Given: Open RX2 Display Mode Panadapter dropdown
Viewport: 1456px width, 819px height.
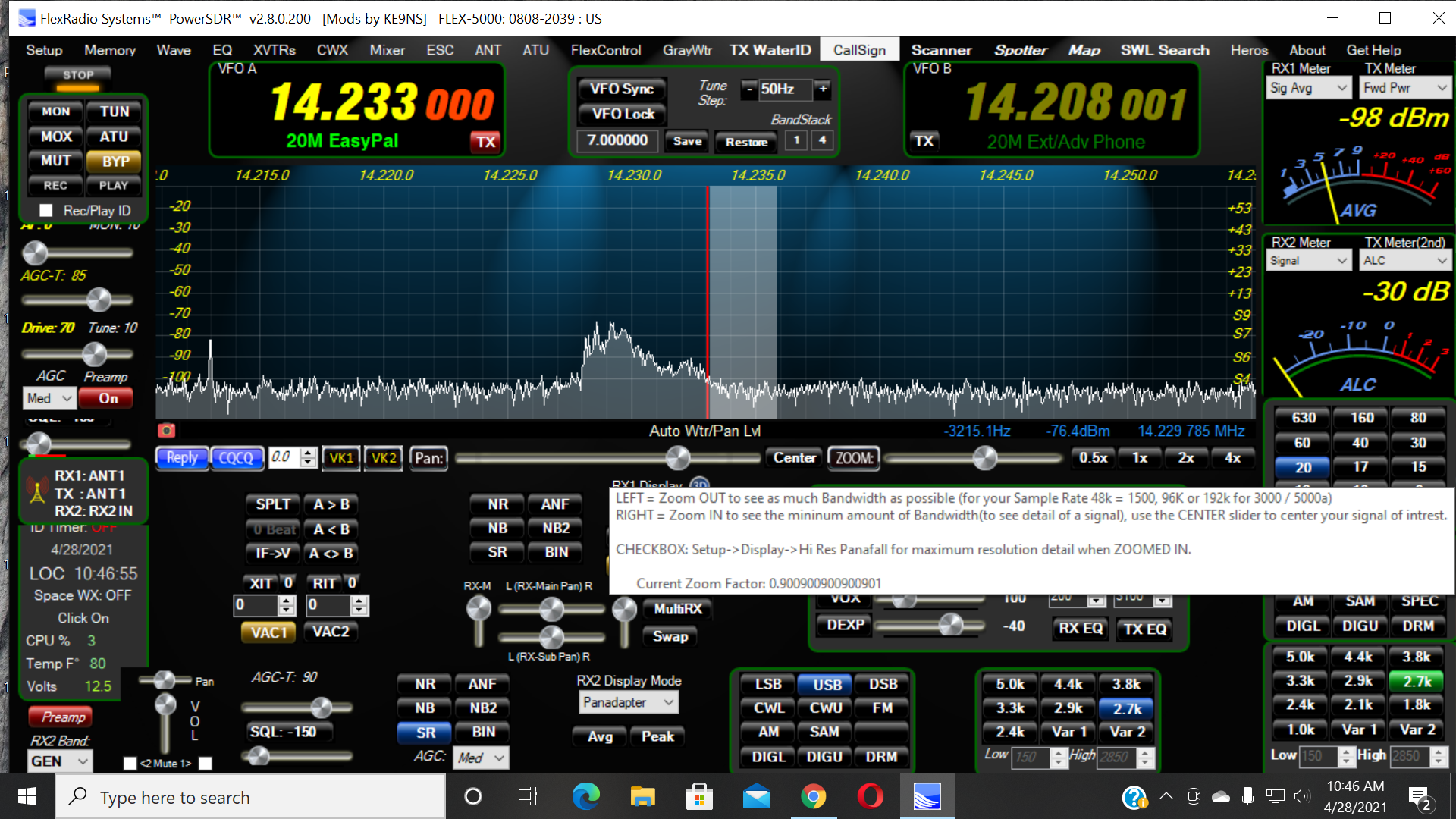Looking at the screenshot, I should [x=629, y=703].
